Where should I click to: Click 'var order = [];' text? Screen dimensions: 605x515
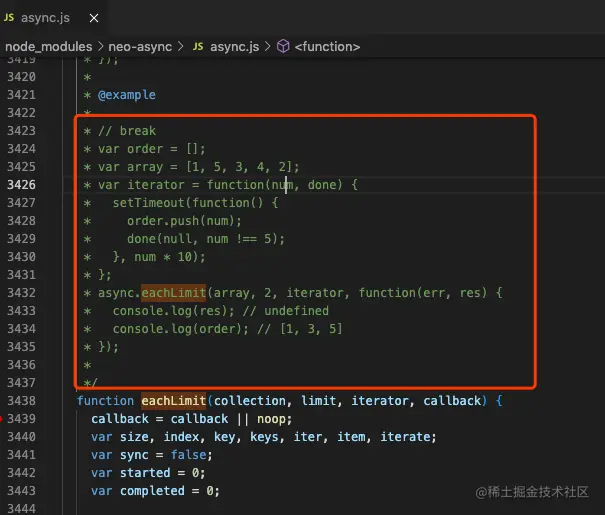click(152, 149)
